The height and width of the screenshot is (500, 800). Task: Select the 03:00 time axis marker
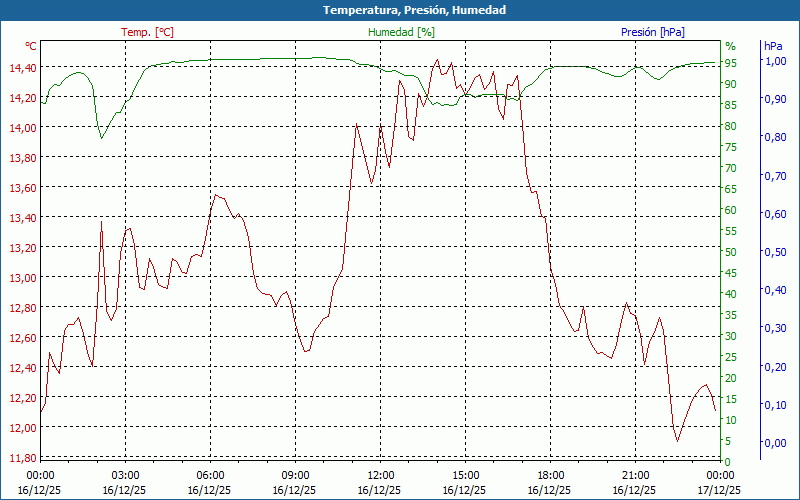pos(126,475)
